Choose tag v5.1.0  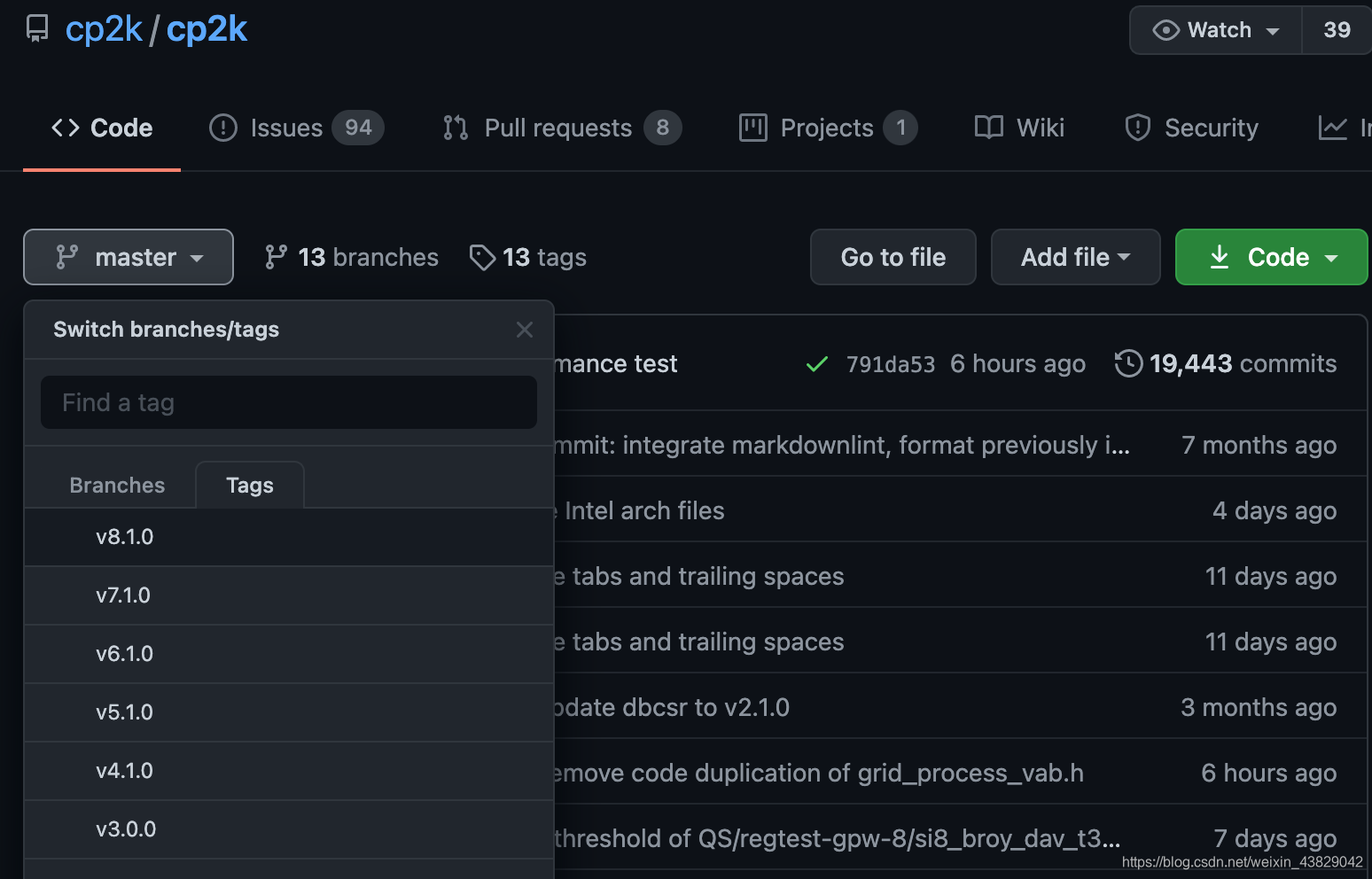pos(289,712)
